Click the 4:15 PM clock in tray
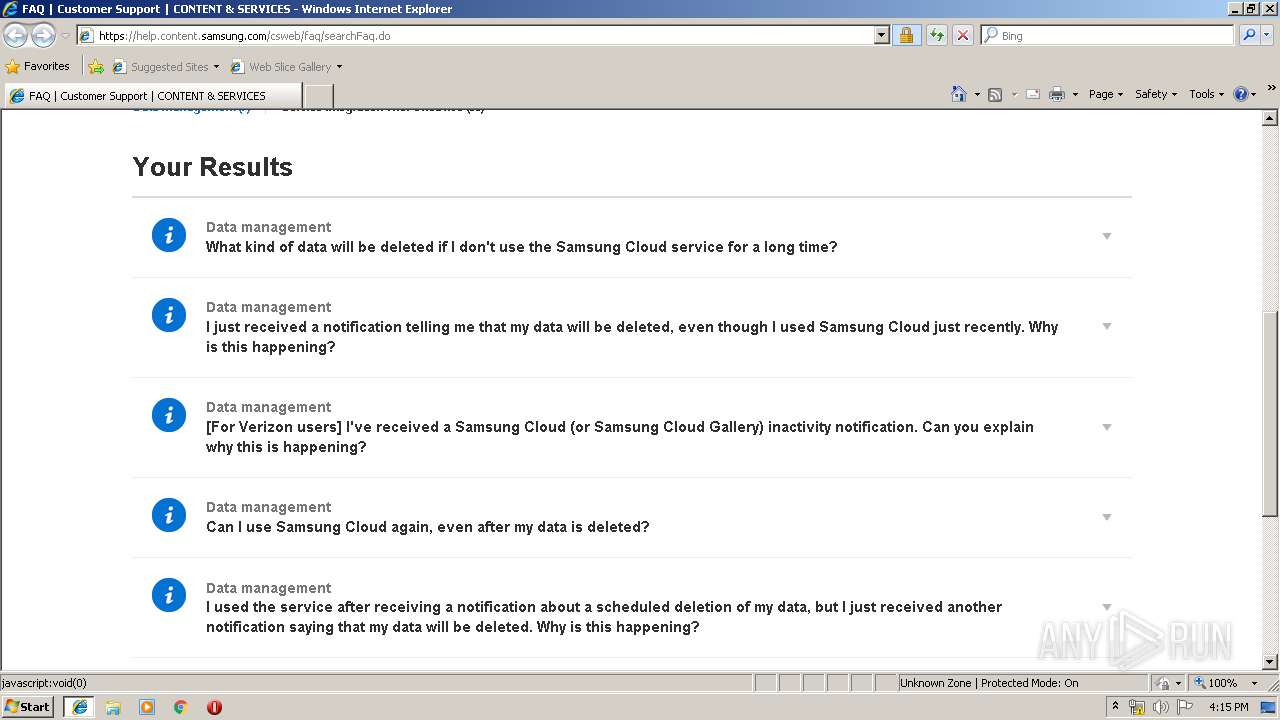This screenshot has height=720, width=1280. tap(1229, 707)
